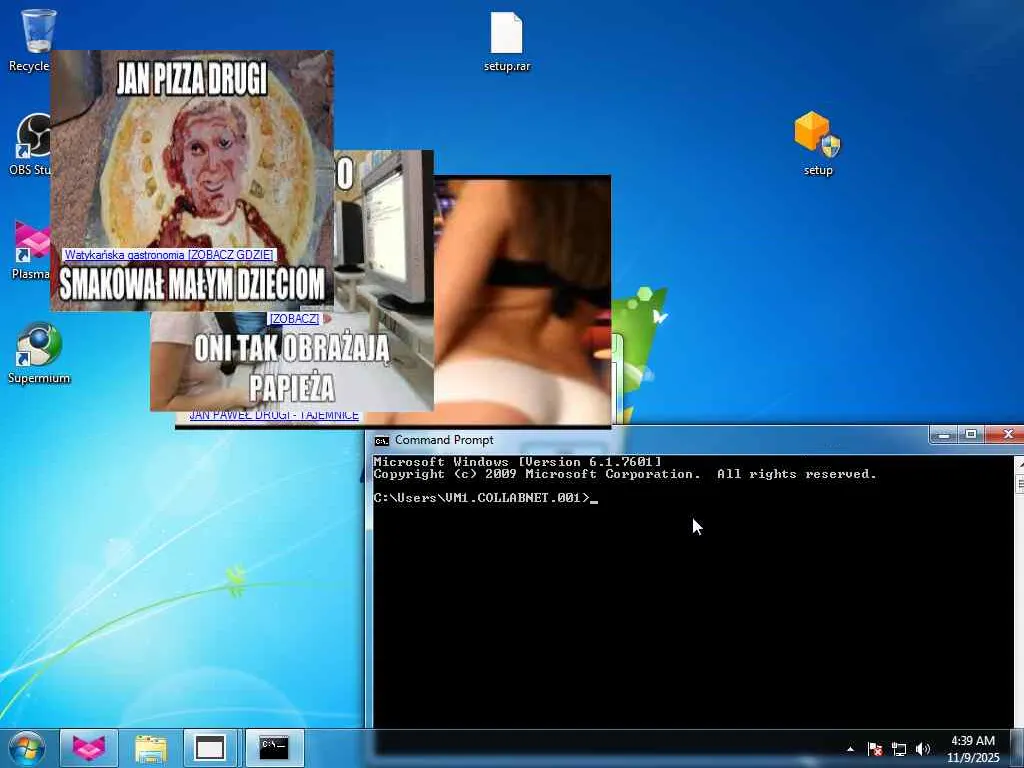Click the Show desktop strip beside clock
Viewport: 1024px width, 768px height.
[1017, 749]
